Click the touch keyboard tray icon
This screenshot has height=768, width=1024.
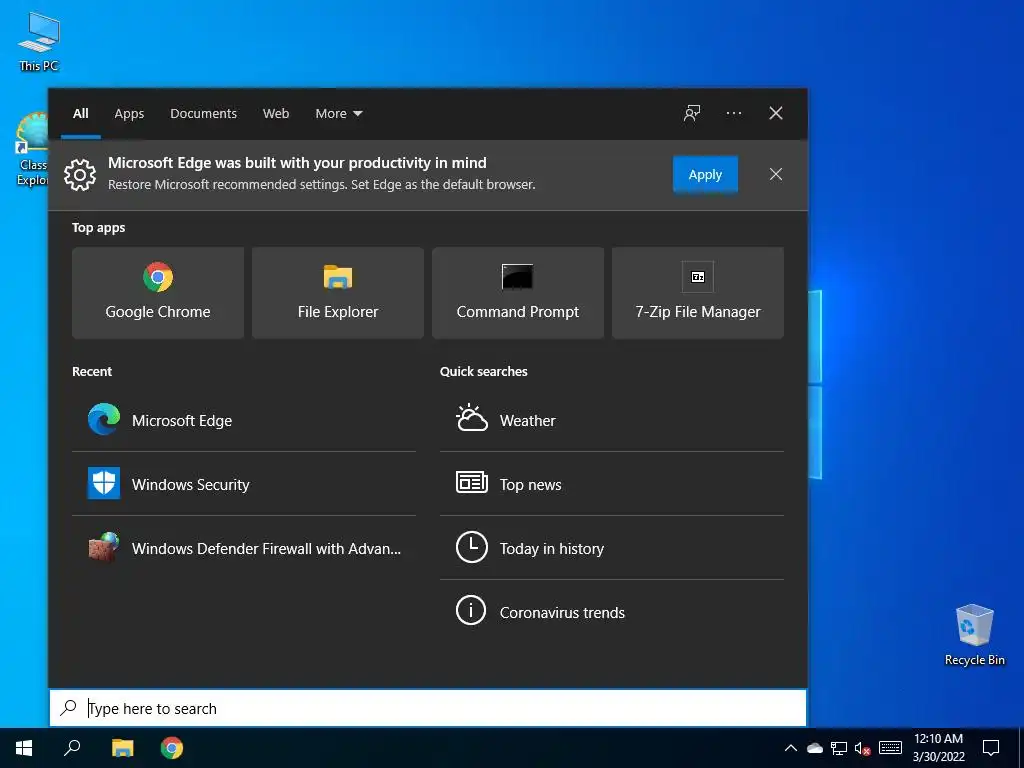[x=890, y=748]
